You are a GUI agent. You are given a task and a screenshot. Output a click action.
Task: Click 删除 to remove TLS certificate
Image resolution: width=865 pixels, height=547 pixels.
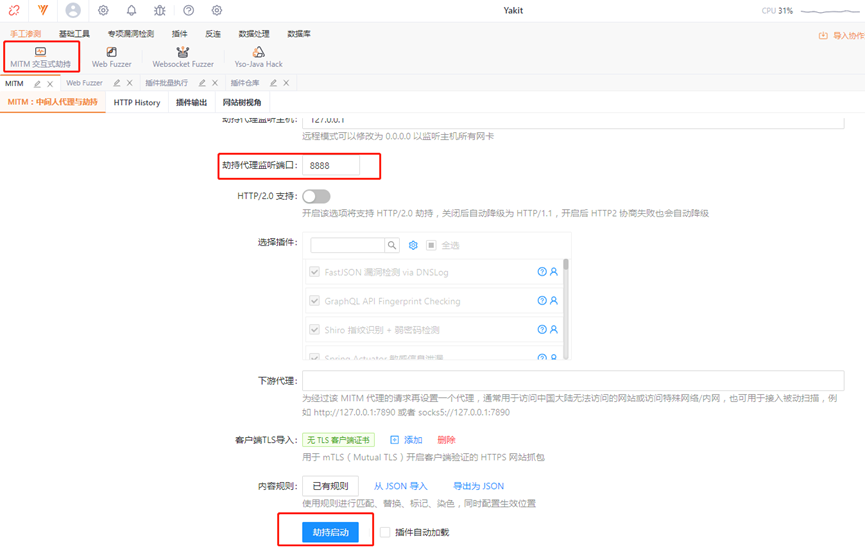446,439
